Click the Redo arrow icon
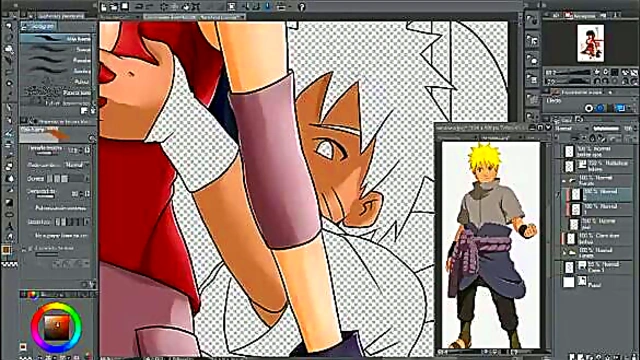The image size is (640, 360). pyautogui.click(x=150, y=6)
